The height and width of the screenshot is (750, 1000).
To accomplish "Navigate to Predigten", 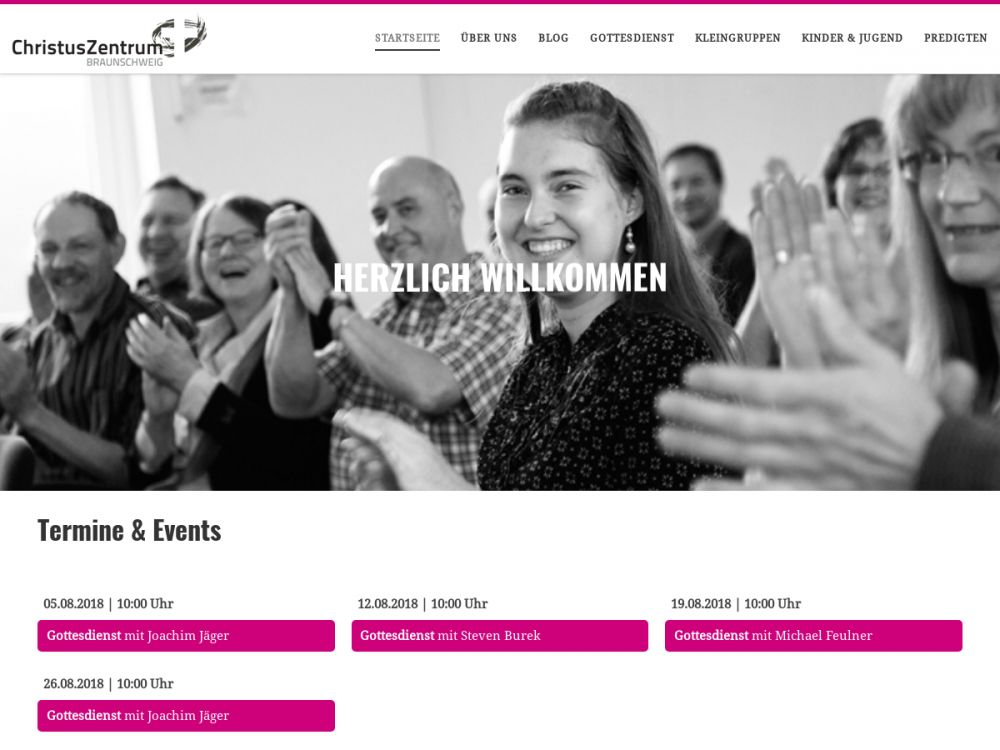I will pos(955,38).
